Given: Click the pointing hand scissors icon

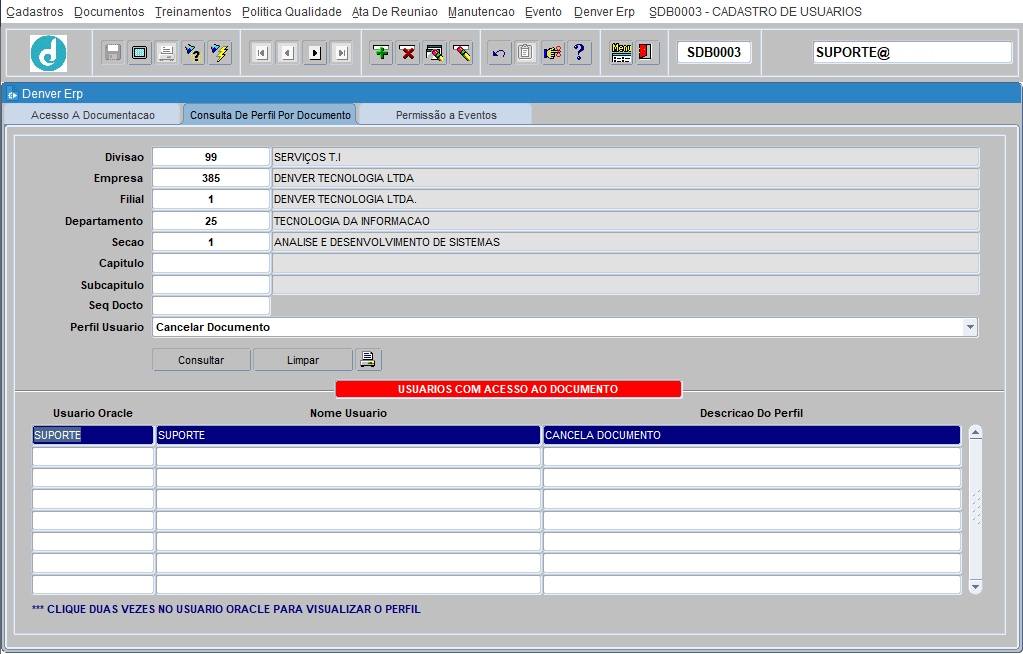Looking at the screenshot, I should [553, 53].
